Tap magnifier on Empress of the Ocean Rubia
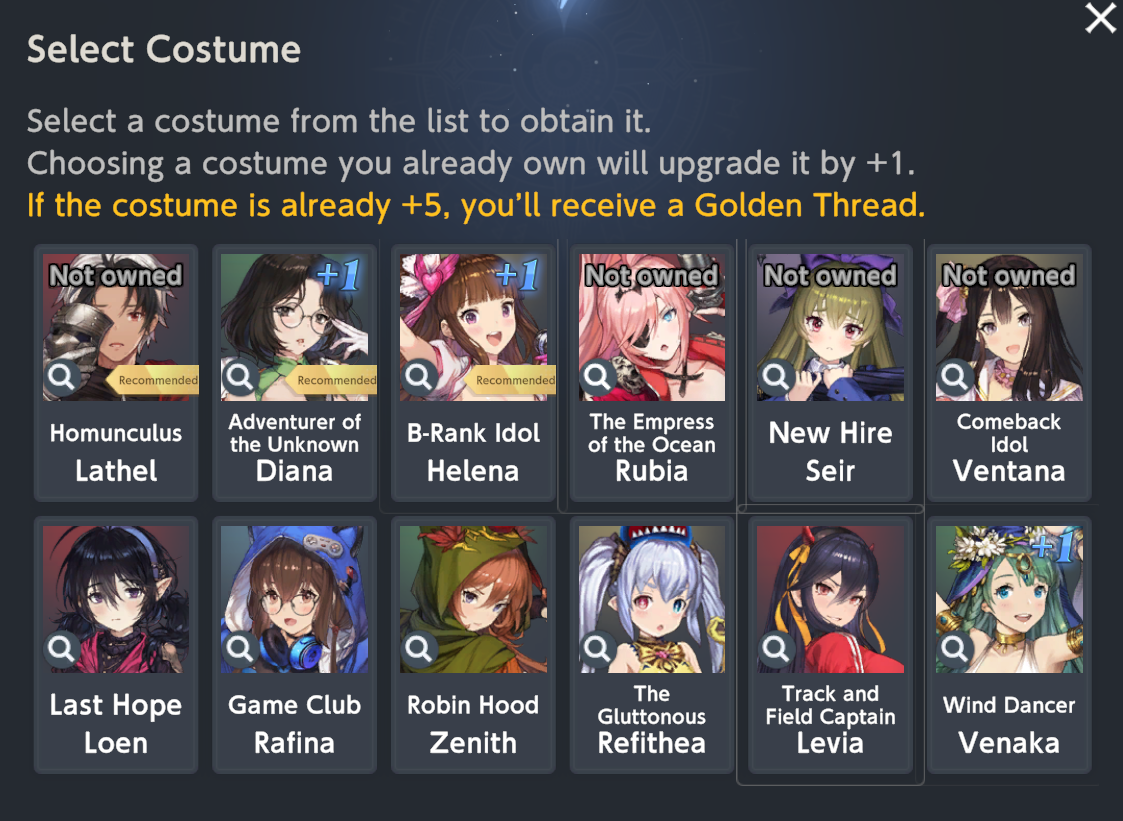 [597, 376]
